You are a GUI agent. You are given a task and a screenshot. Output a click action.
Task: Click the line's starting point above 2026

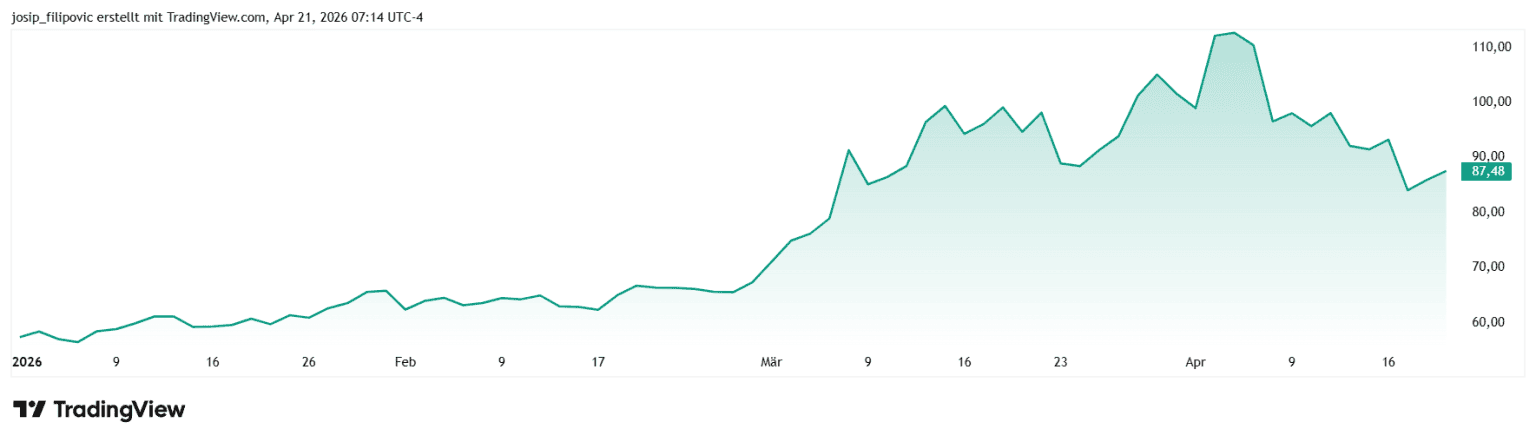pyautogui.click(x=21, y=337)
